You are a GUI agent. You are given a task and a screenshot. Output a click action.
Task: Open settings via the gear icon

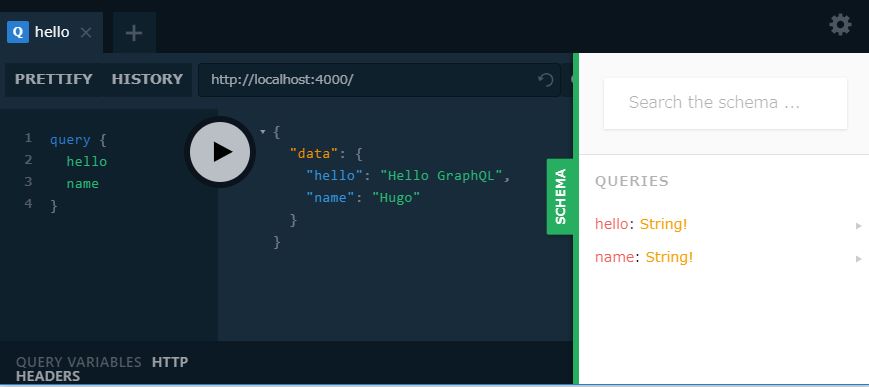(x=840, y=25)
